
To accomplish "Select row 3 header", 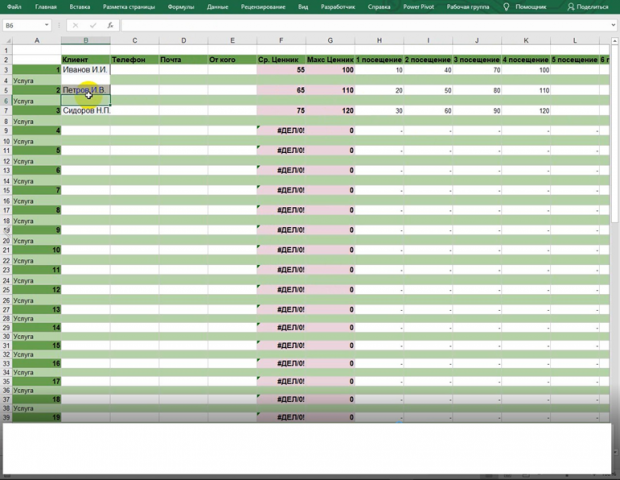I will (x=6, y=70).
